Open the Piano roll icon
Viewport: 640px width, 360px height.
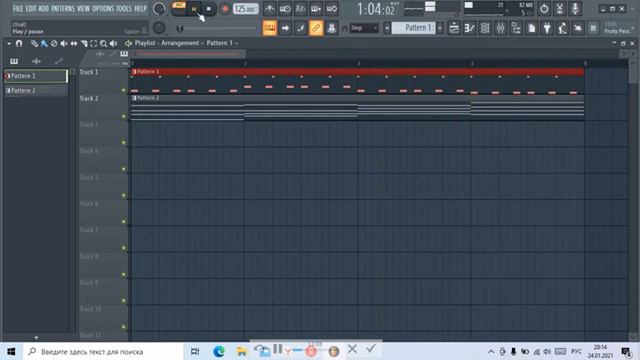469,28
